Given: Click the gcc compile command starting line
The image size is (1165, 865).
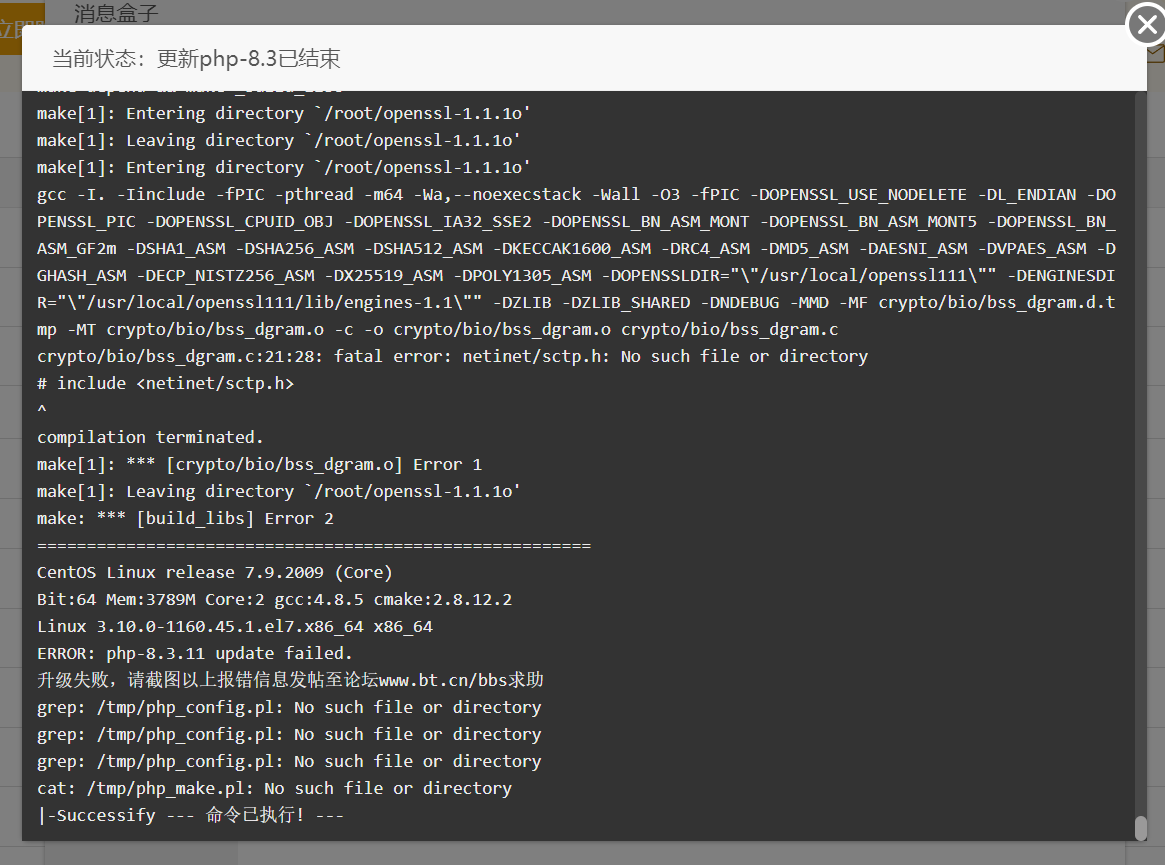Looking at the screenshot, I should (x=577, y=195).
